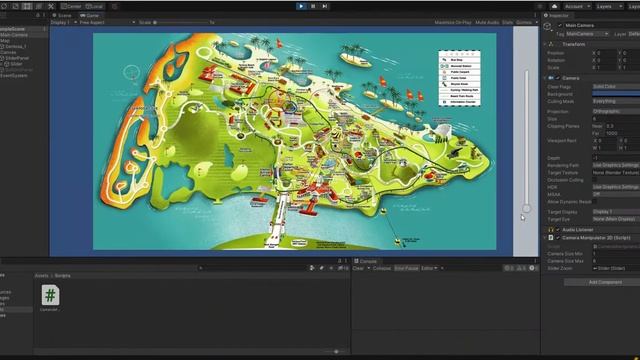
Task: Open the Free Aspect dropdown
Action: pos(107,22)
